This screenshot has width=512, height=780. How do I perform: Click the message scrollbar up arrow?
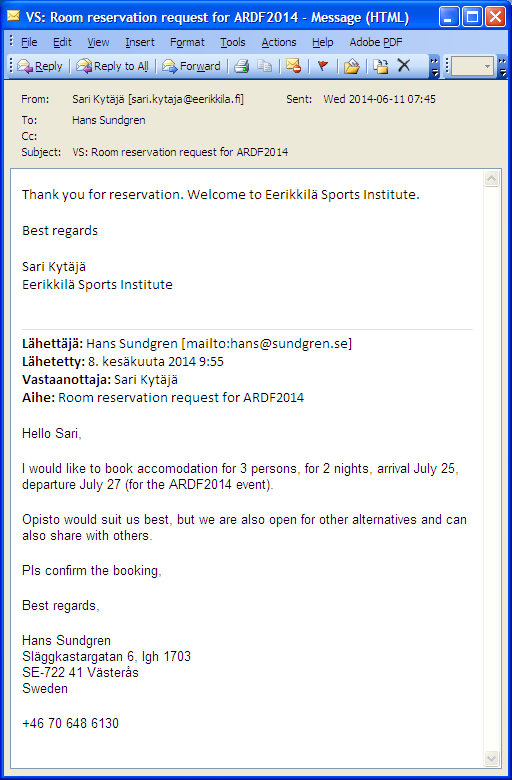[492, 179]
